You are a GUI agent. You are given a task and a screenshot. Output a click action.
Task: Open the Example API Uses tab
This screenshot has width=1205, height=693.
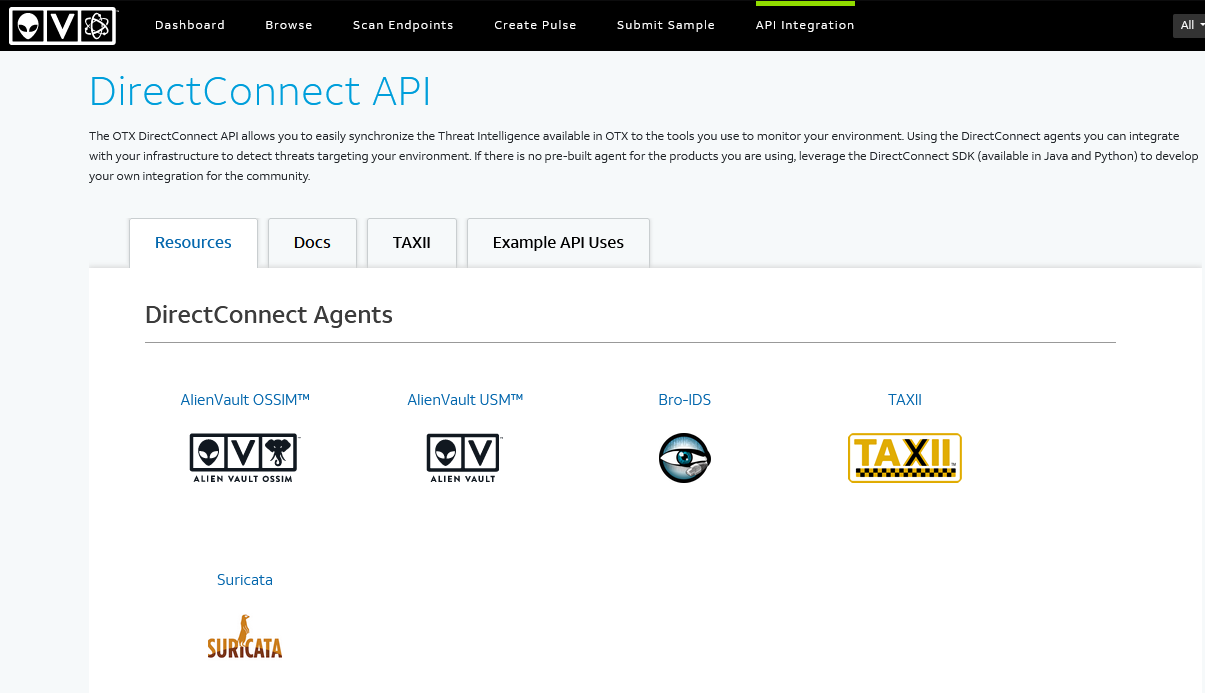(558, 243)
